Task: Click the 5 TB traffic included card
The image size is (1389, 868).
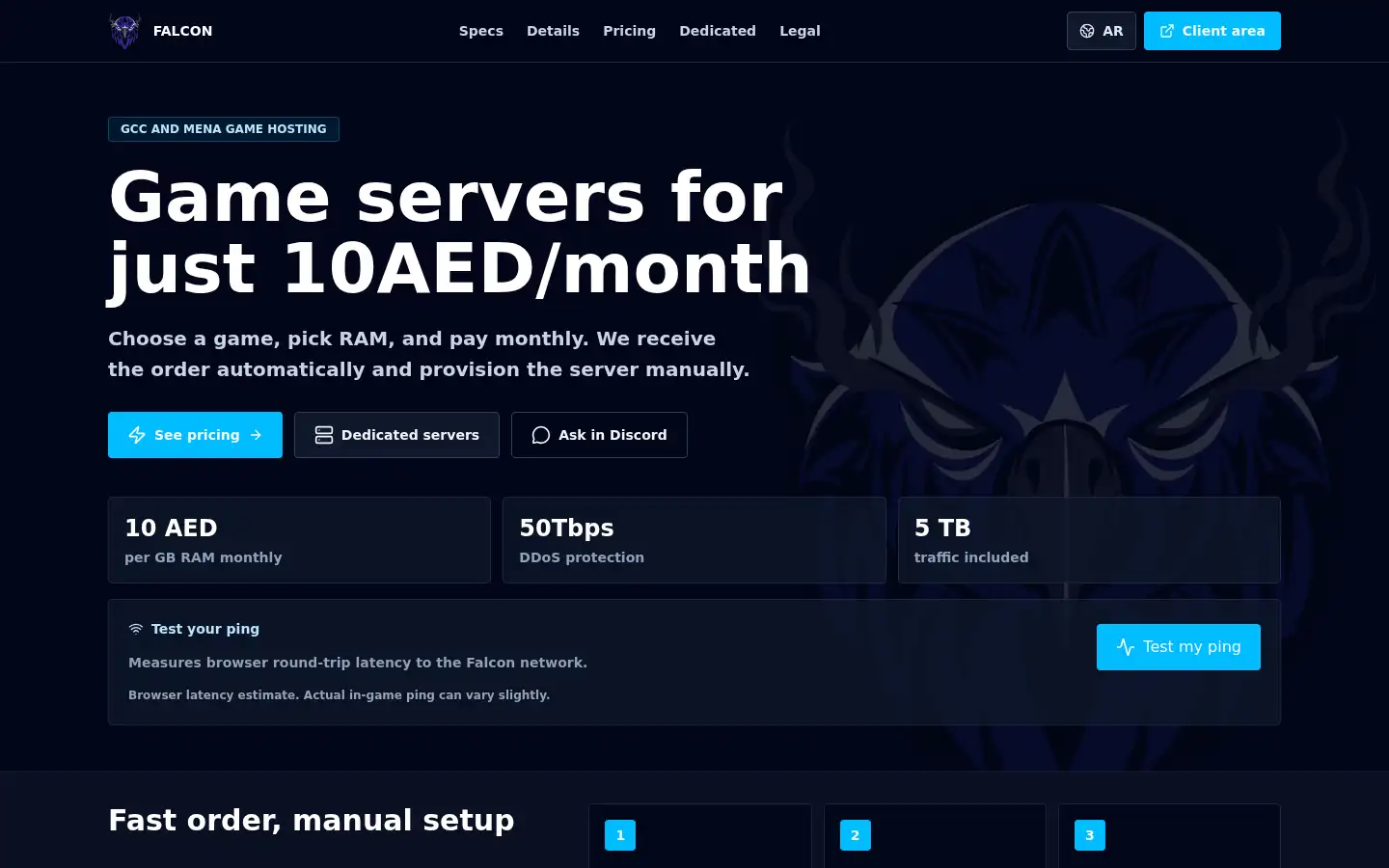Action: (1089, 540)
